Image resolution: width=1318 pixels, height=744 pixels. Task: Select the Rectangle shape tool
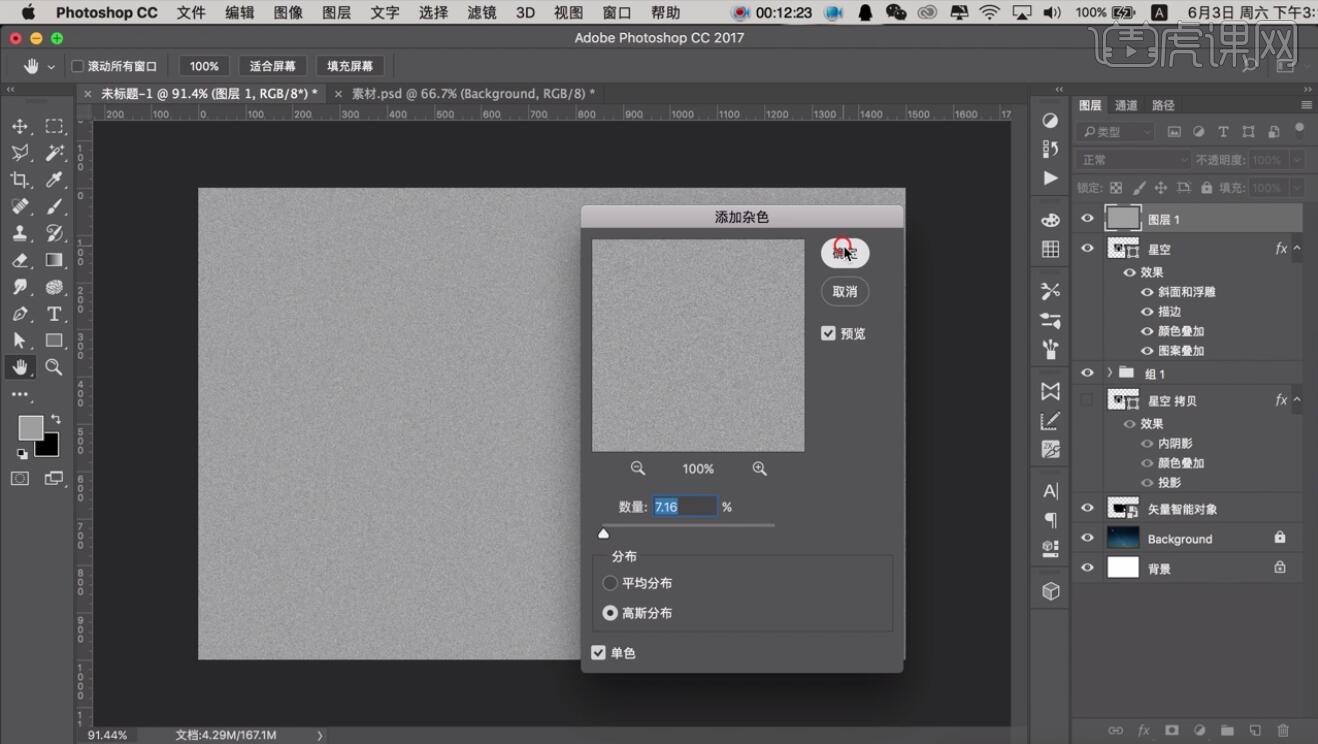click(54, 341)
